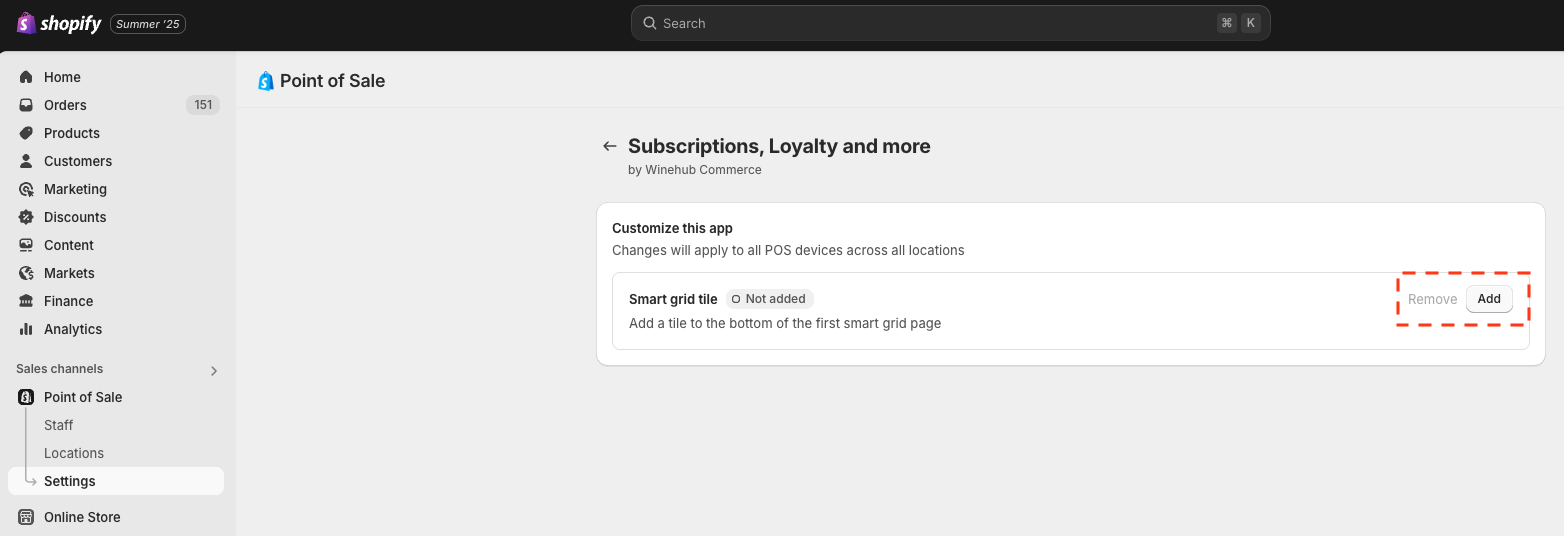Click the Customize this app heading
1564x536 pixels.
click(672, 228)
